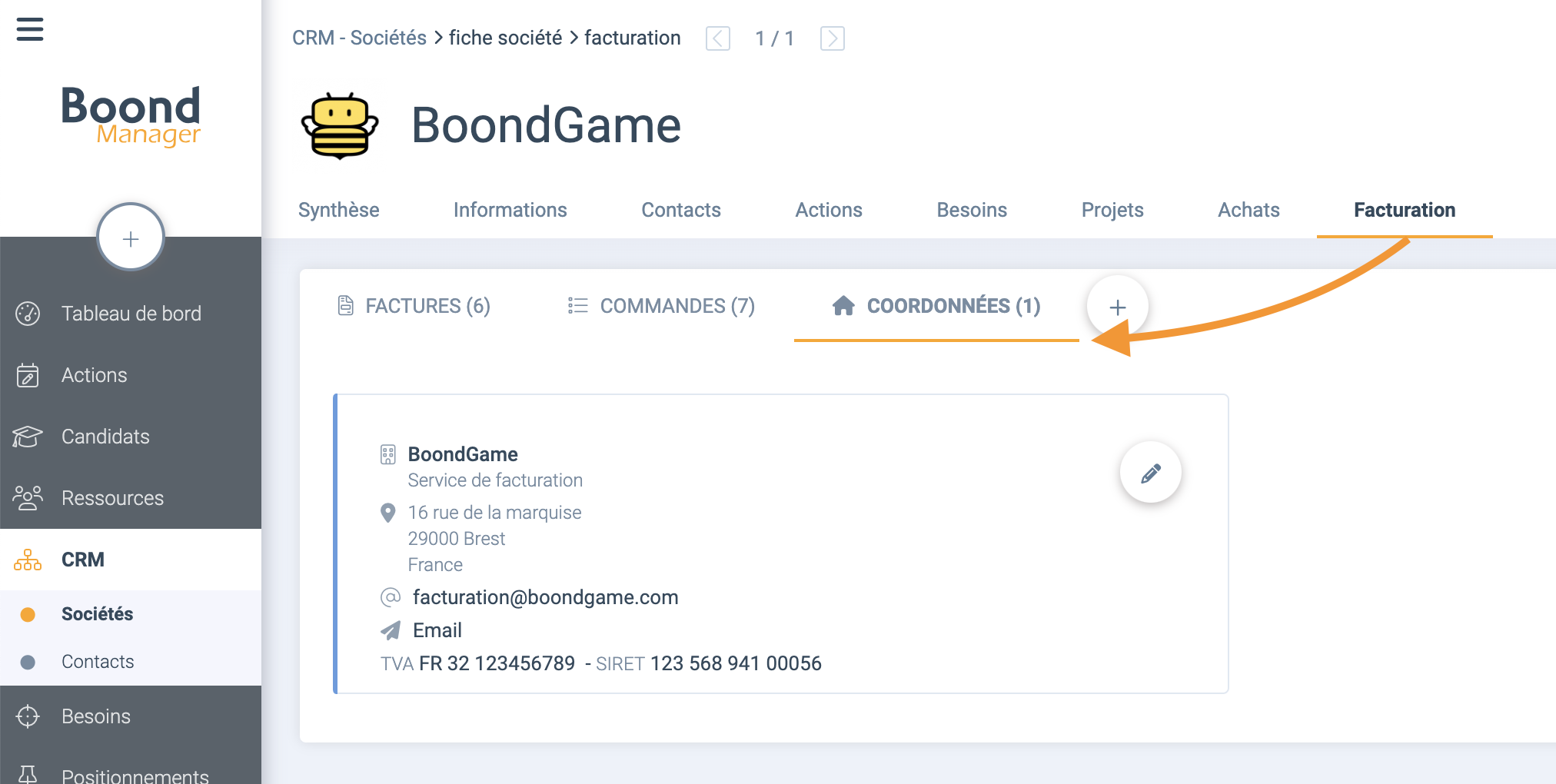Click SIRET number 123 568 941 00056
Image resolution: width=1556 pixels, height=784 pixels.
(736, 663)
